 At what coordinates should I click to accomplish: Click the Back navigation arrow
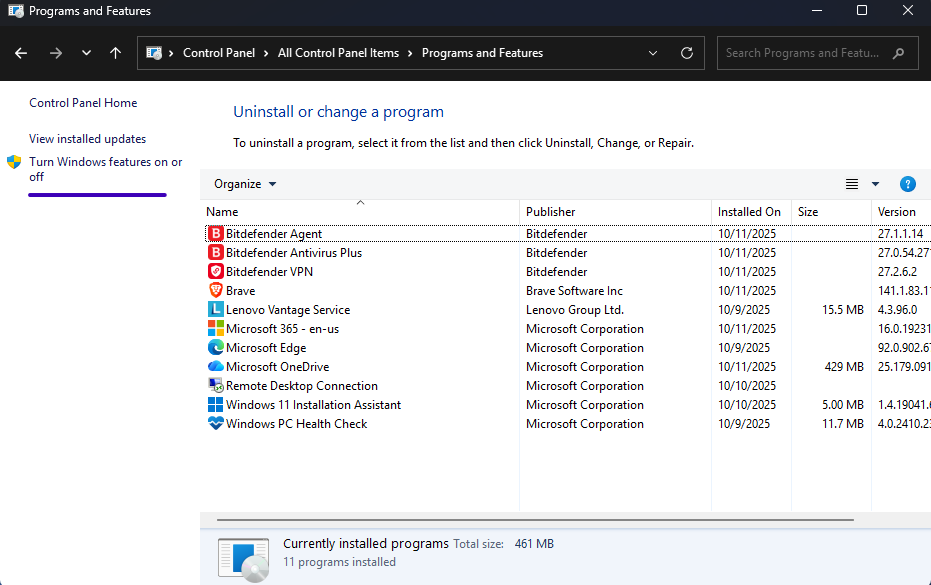21,53
